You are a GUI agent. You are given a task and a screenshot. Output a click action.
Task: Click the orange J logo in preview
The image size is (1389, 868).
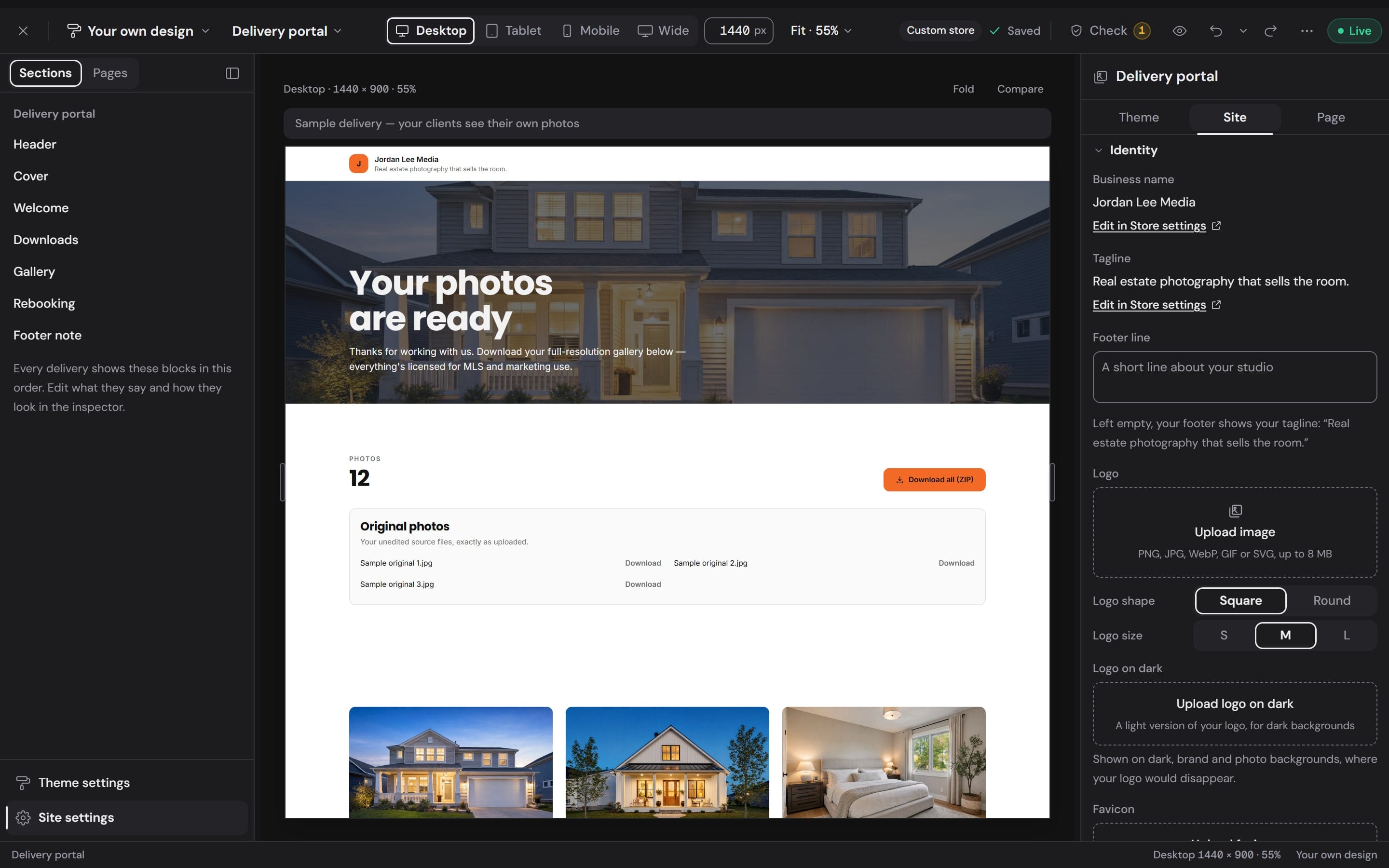[359, 163]
